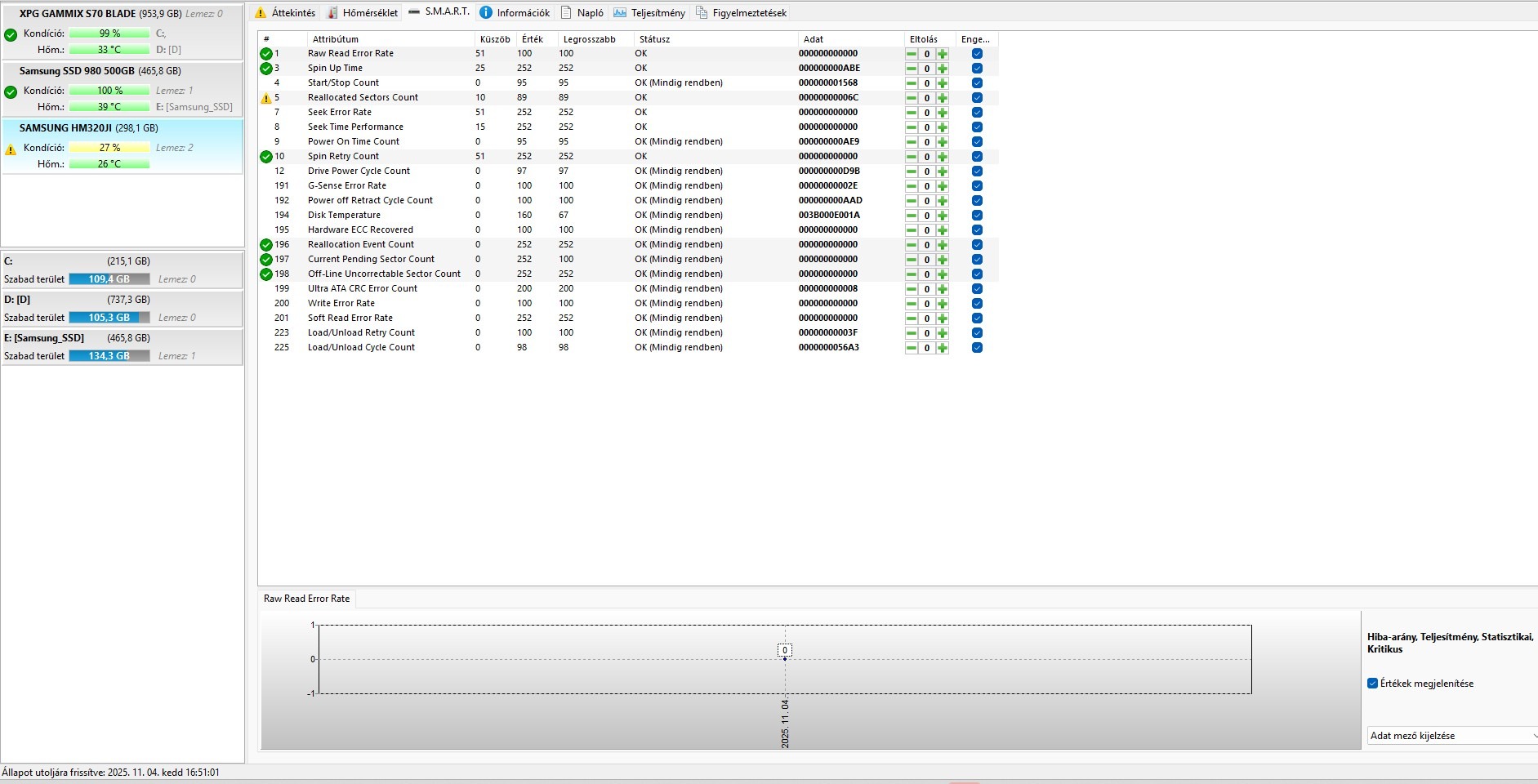1538x784 pixels.
Task: Uncheck the Power On Time Count checkbox
Action: point(977,142)
